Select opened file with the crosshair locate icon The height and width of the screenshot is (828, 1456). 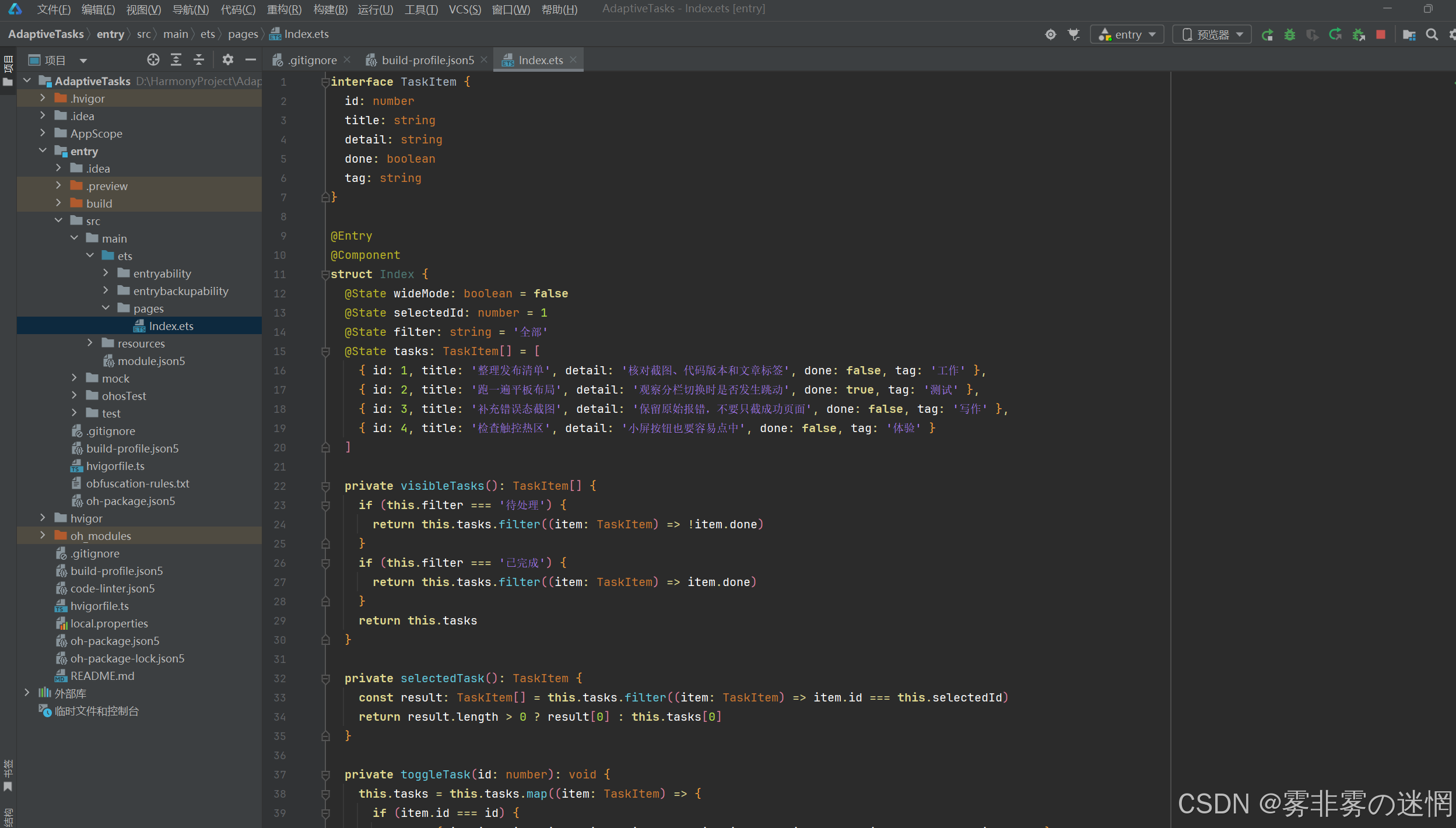click(x=153, y=59)
